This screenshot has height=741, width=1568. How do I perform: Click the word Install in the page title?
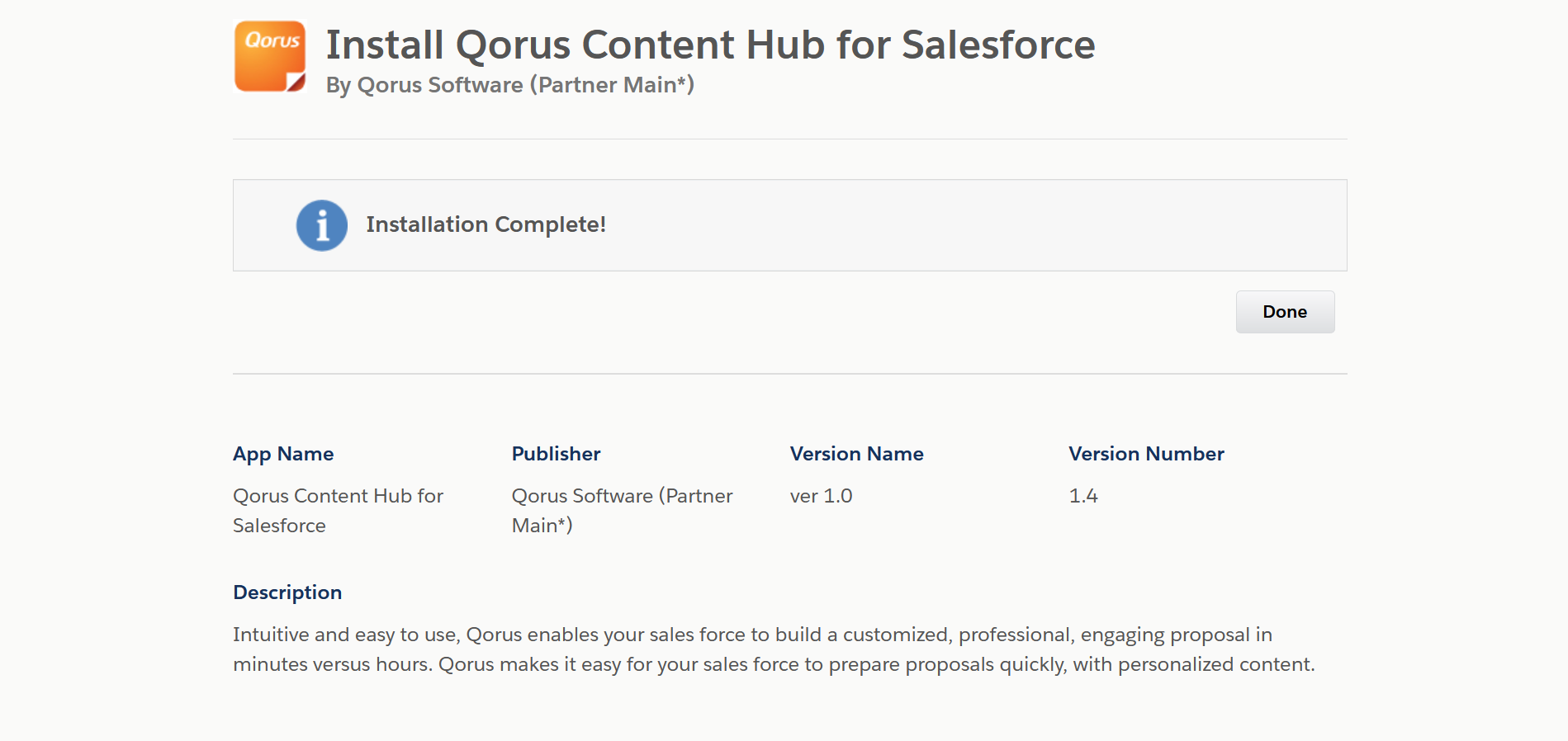pyautogui.click(x=385, y=45)
